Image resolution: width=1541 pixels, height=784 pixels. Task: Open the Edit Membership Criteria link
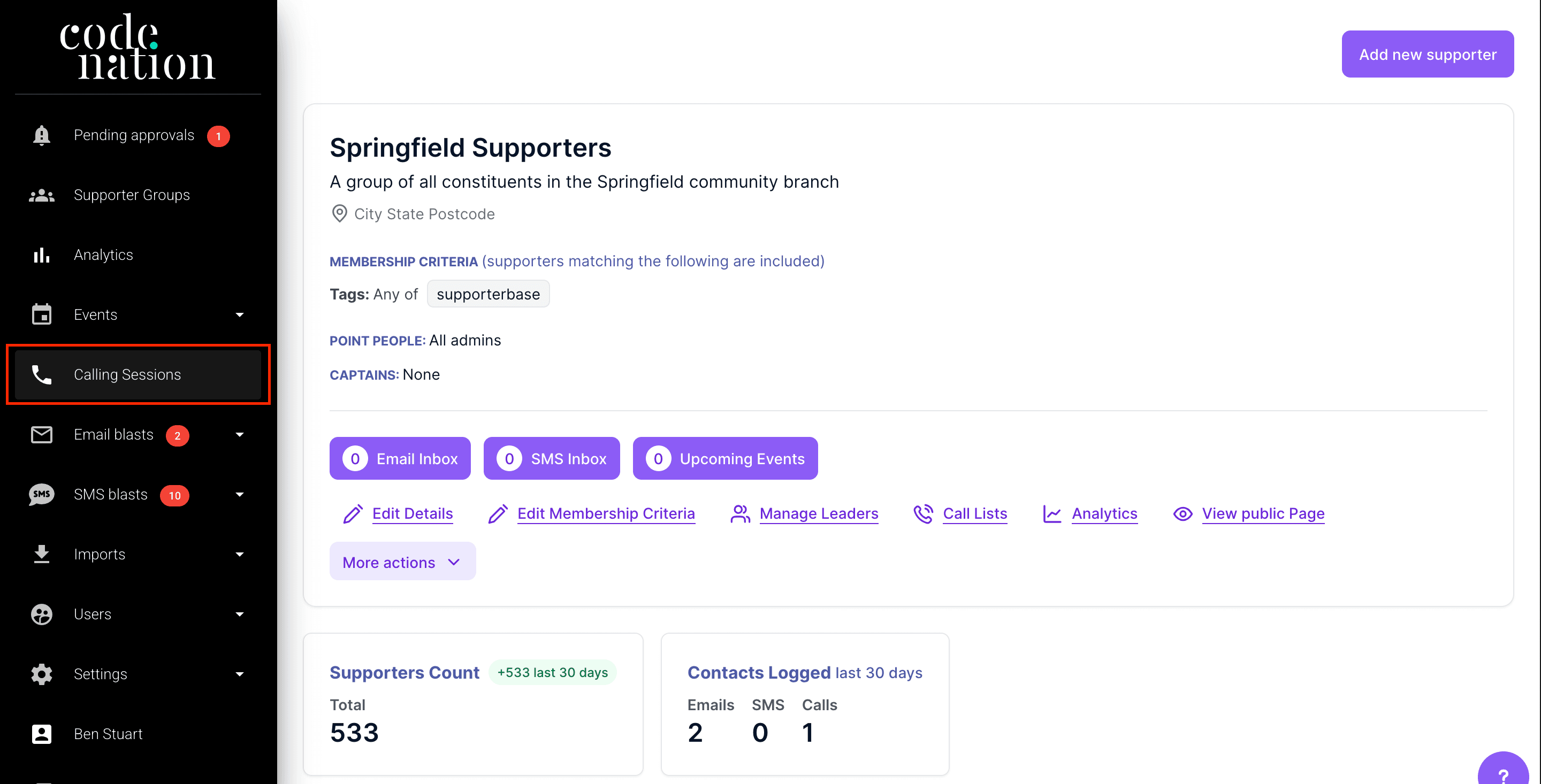pos(605,514)
